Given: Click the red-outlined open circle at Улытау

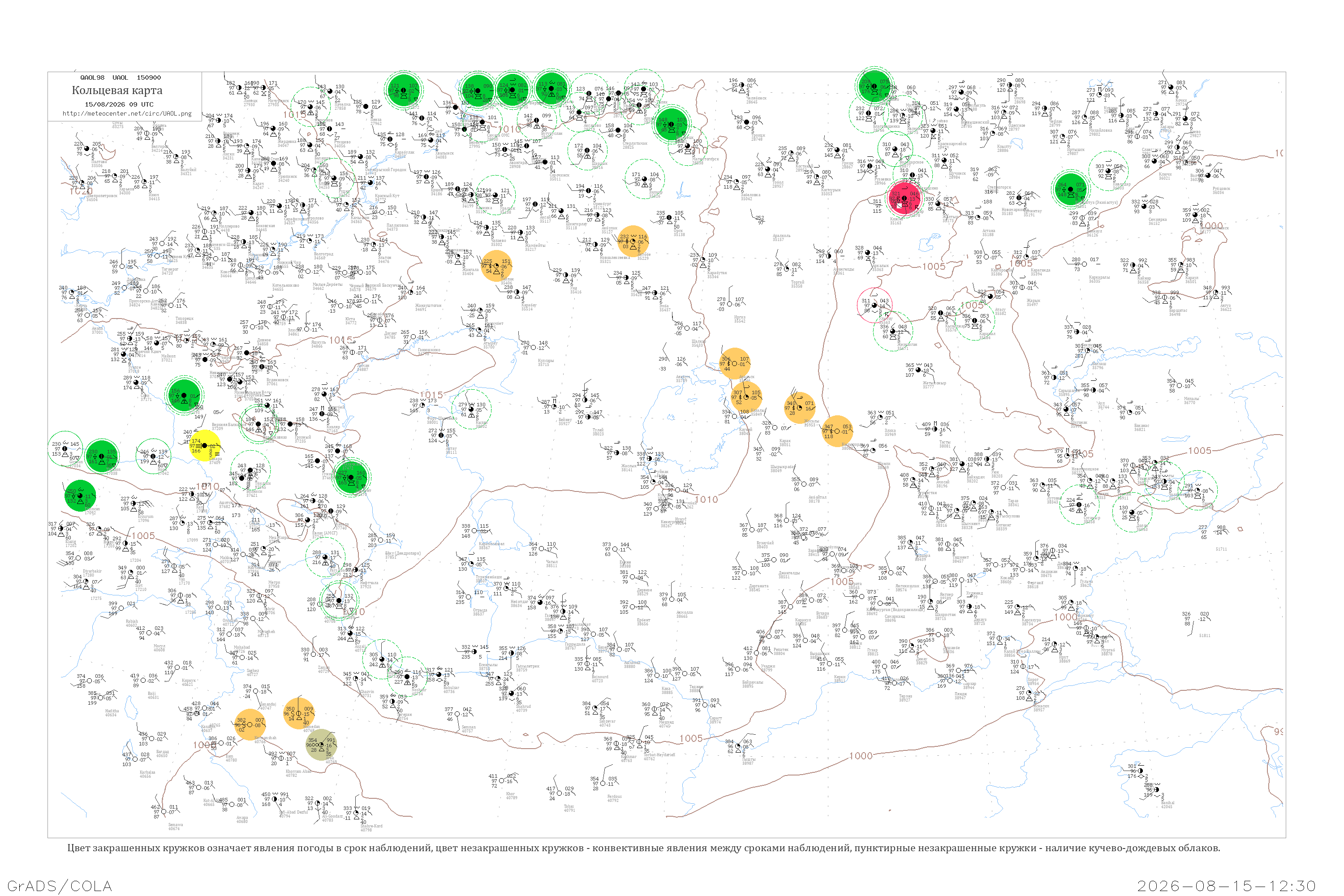Looking at the screenshot, I should (874, 305).
